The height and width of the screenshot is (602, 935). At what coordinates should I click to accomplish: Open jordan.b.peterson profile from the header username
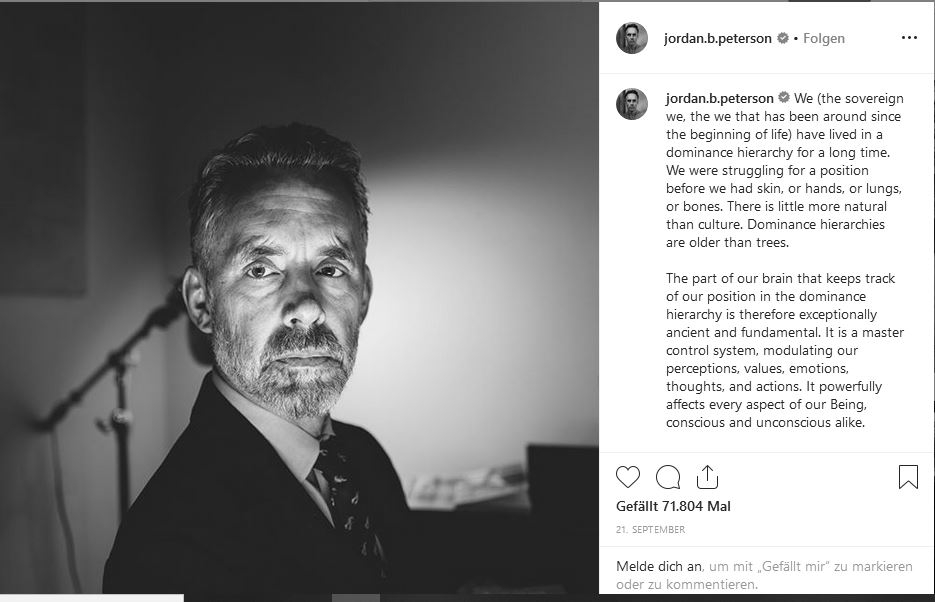pos(717,38)
